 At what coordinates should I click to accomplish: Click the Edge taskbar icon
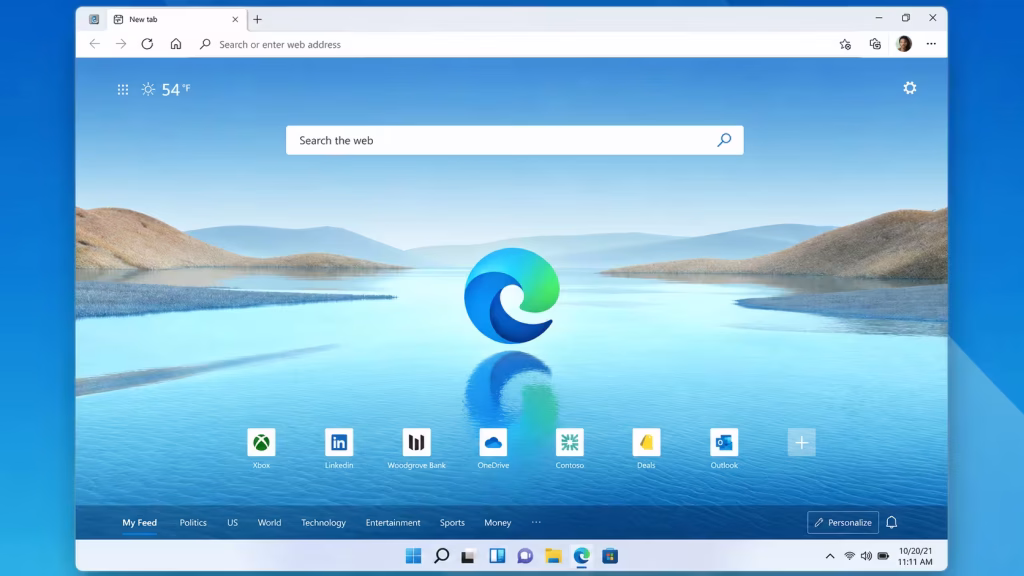point(581,556)
